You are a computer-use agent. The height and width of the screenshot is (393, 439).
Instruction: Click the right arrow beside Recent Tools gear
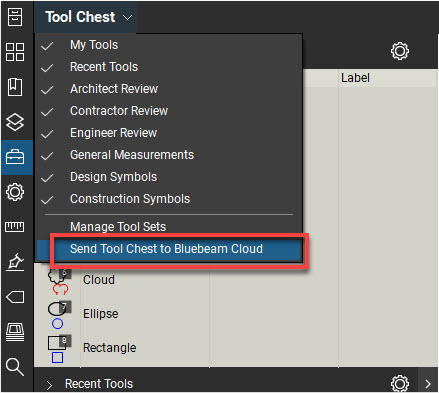(428, 384)
